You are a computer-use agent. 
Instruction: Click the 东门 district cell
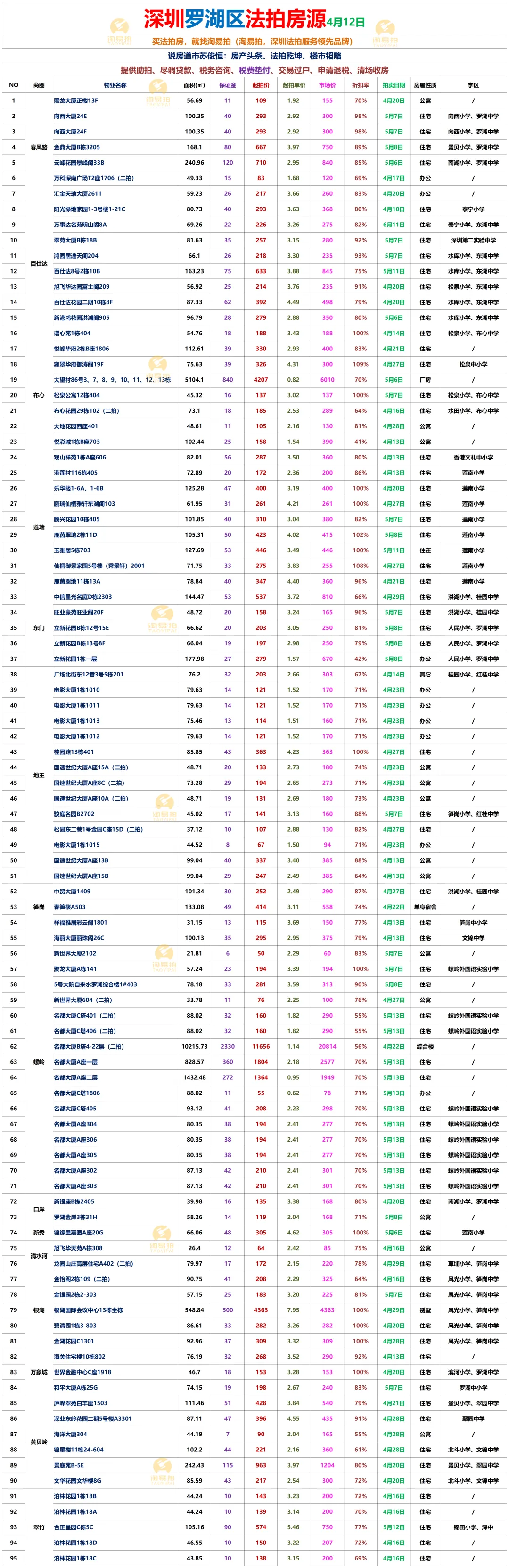click(x=39, y=627)
